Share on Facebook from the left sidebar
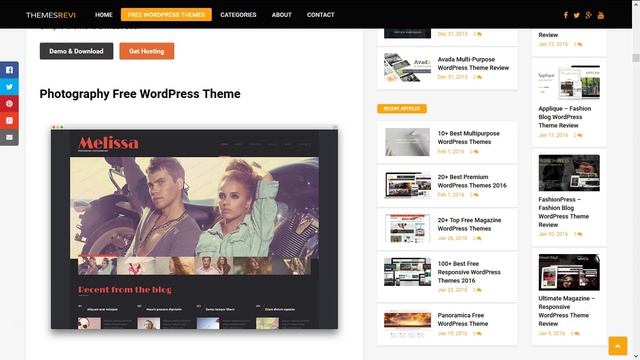 click(9, 70)
